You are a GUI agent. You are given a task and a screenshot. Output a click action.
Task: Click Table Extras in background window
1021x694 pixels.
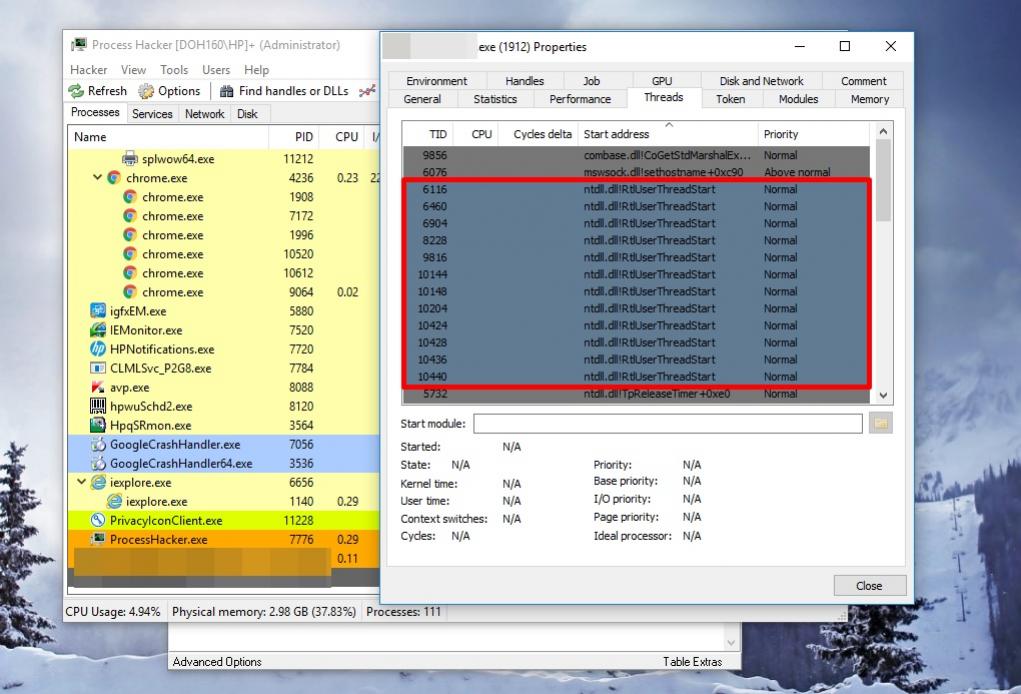(692, 661)
